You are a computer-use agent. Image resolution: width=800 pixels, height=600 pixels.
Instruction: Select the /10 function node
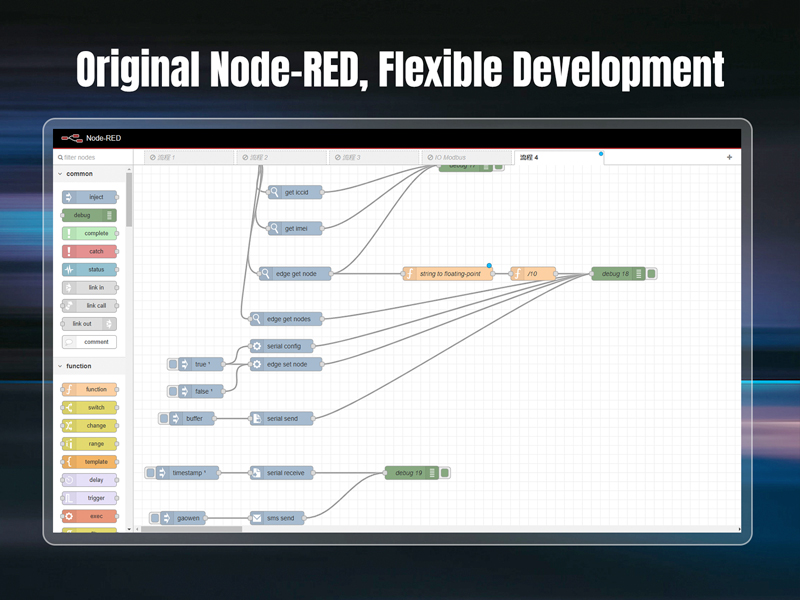coord(533,274)
